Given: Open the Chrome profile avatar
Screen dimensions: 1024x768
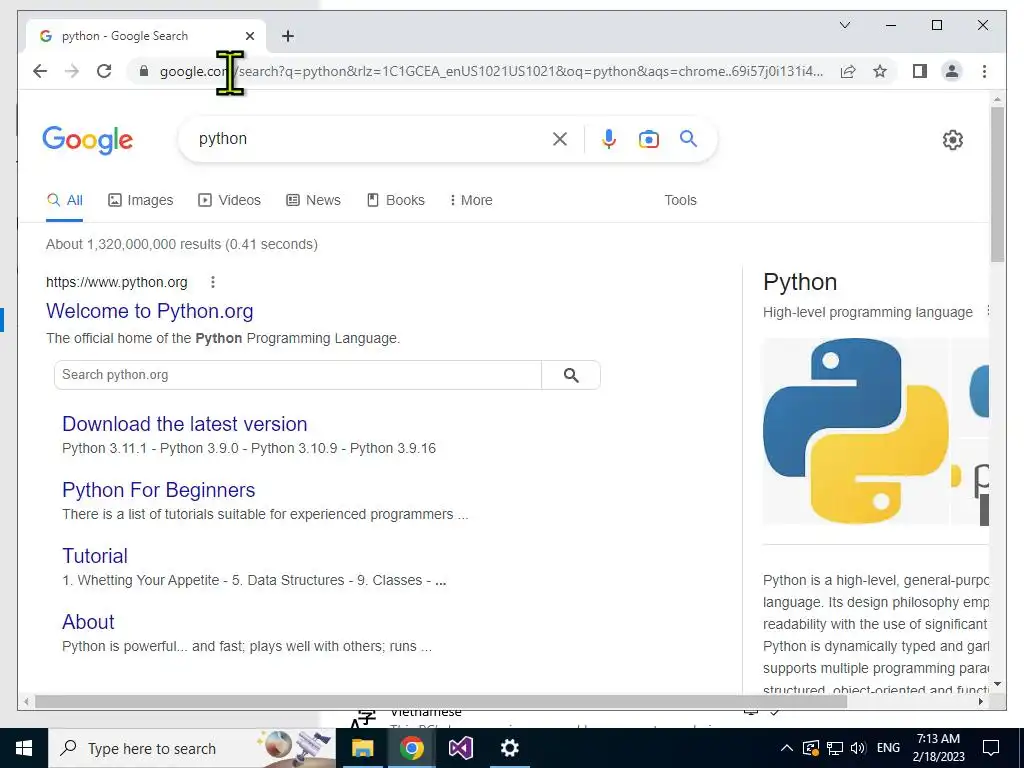Looking at the screenshot, I should point(952,71).
